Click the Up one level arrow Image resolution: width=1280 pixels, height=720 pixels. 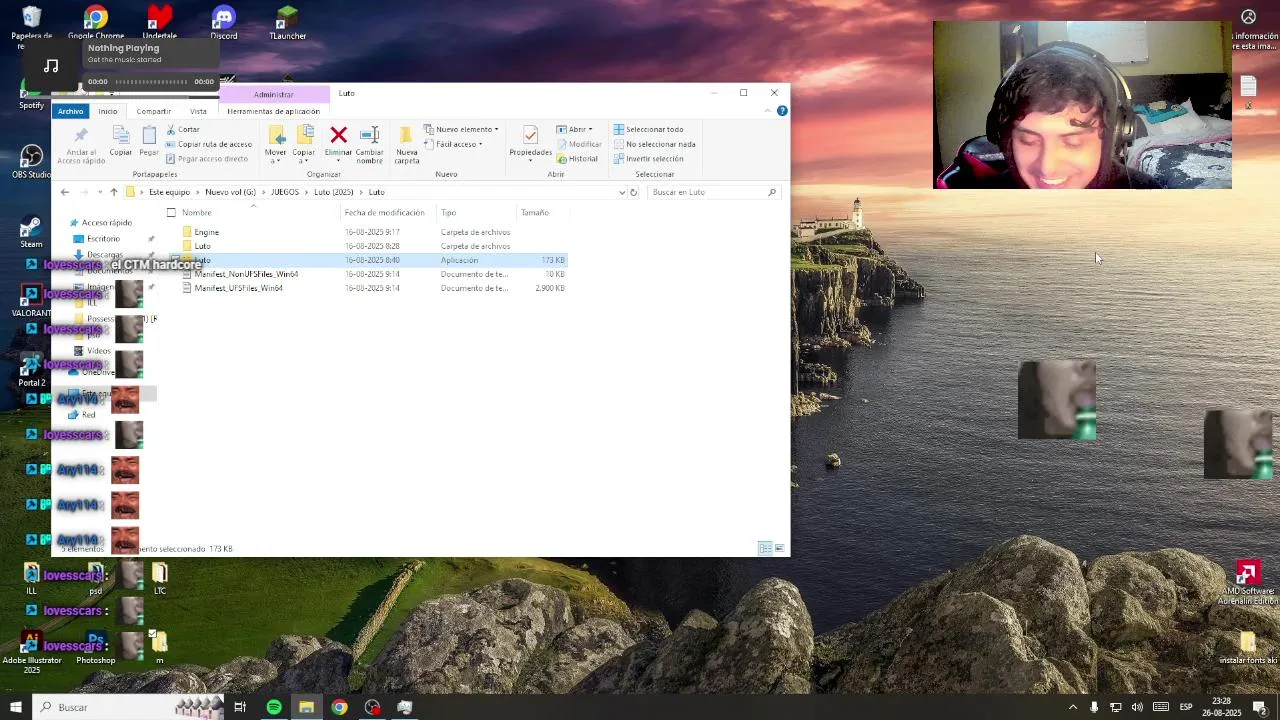114,192
